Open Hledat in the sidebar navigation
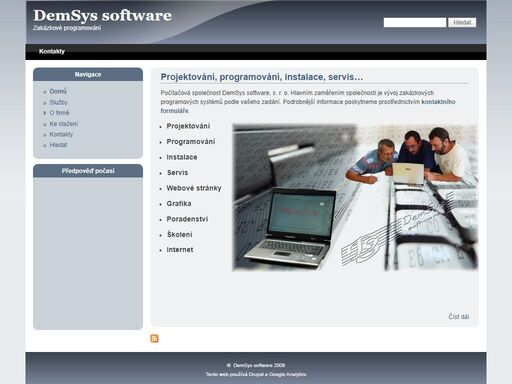512x384 pixels. (58, 145)
